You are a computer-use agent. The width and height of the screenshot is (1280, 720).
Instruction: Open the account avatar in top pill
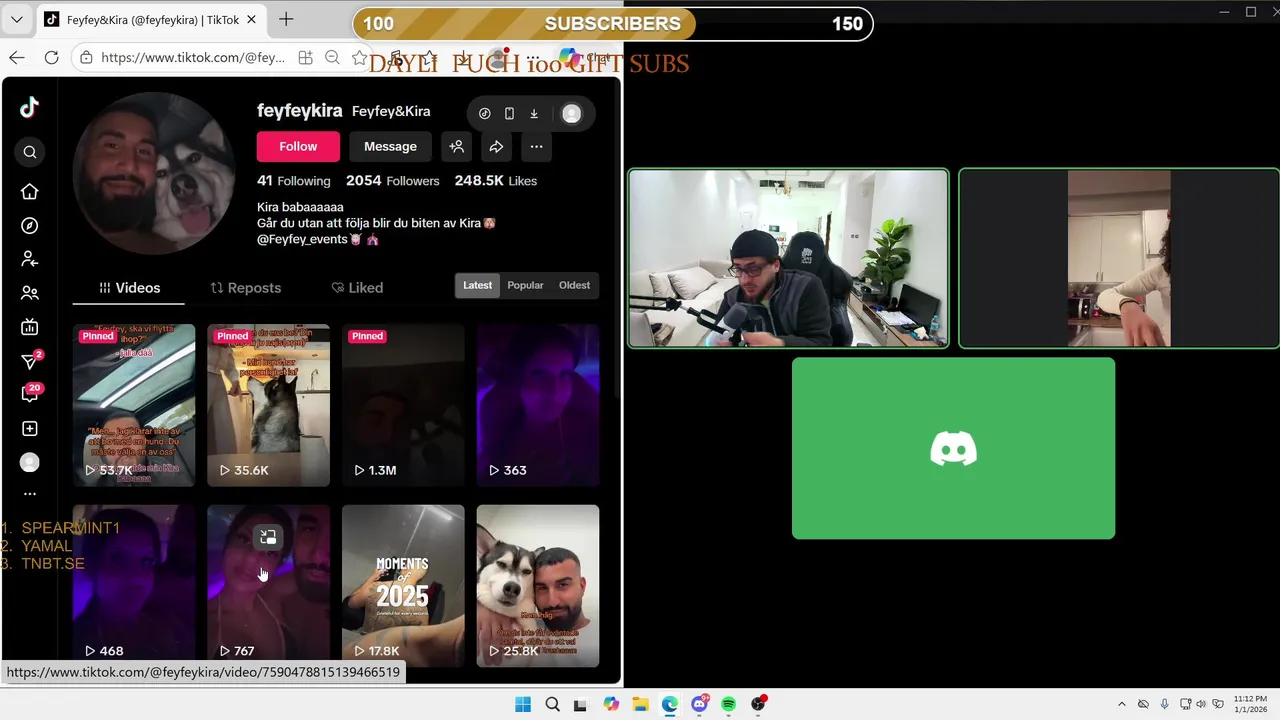[571, 114]
